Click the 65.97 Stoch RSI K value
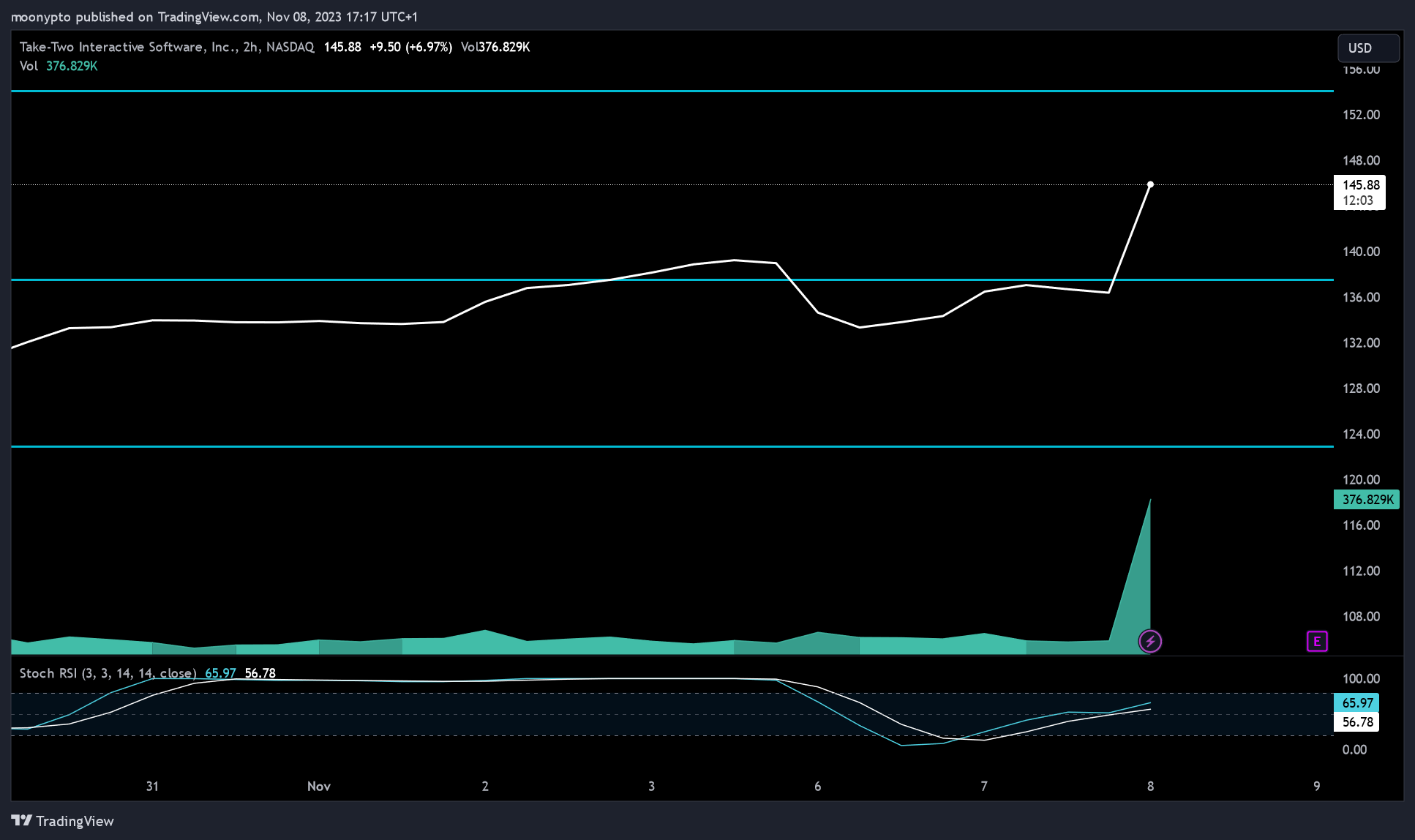1415x840 pixels. tap(220, 673)
